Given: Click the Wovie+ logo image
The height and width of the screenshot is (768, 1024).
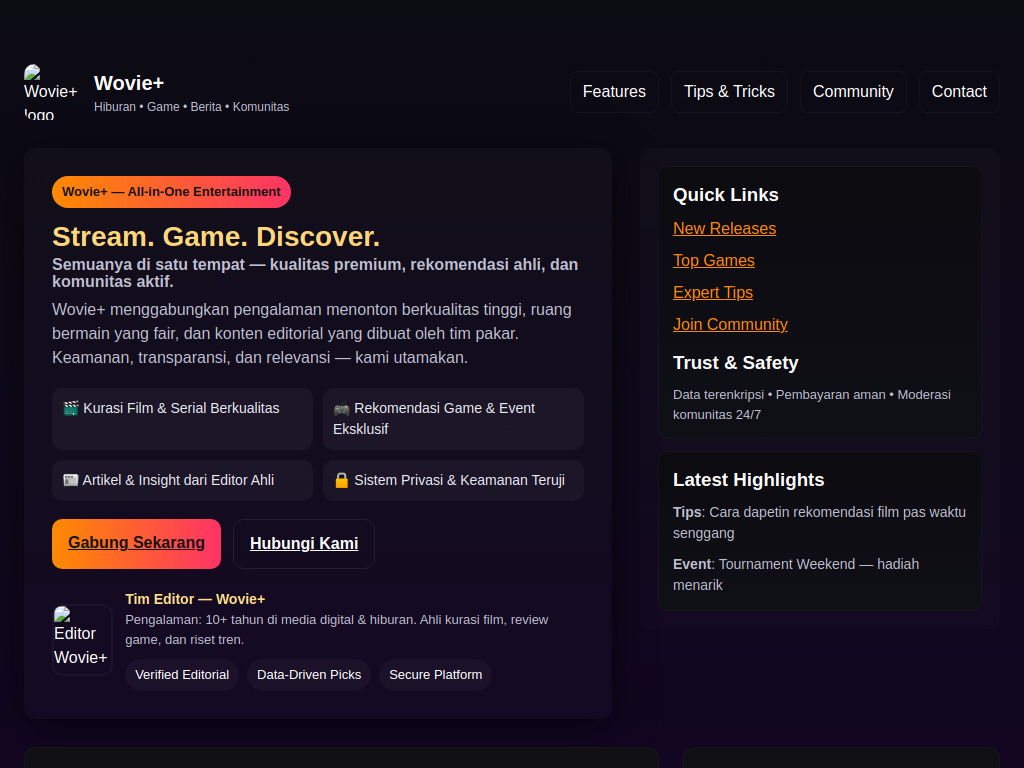Looking at the screenshot, I should point(50,92).
